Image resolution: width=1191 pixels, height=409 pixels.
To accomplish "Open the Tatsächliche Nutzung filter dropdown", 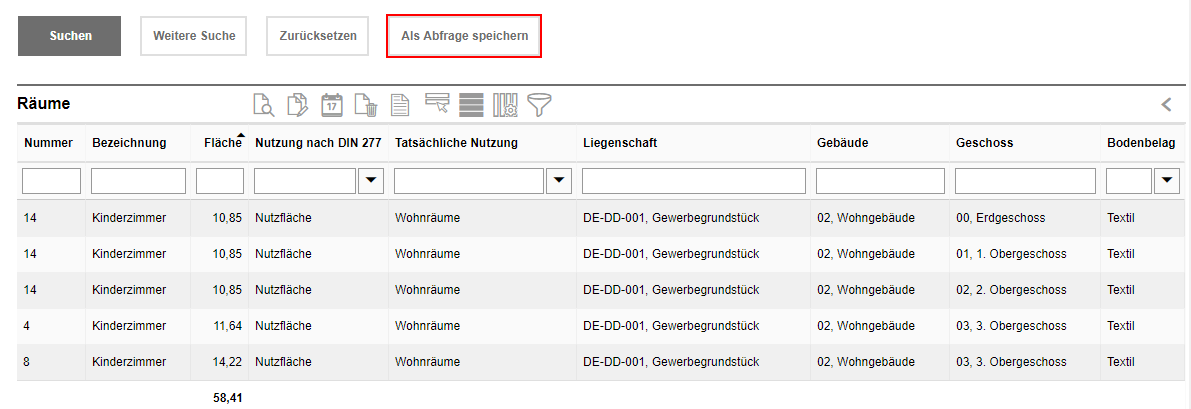I will (559, 181).
